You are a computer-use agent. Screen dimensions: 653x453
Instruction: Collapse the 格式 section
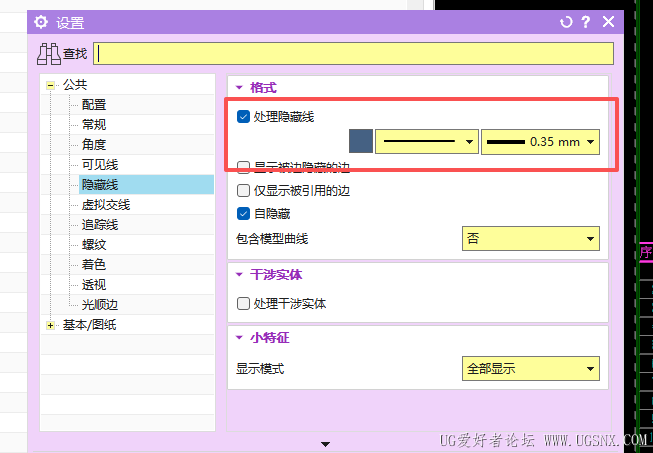click(x=239, y=87)
